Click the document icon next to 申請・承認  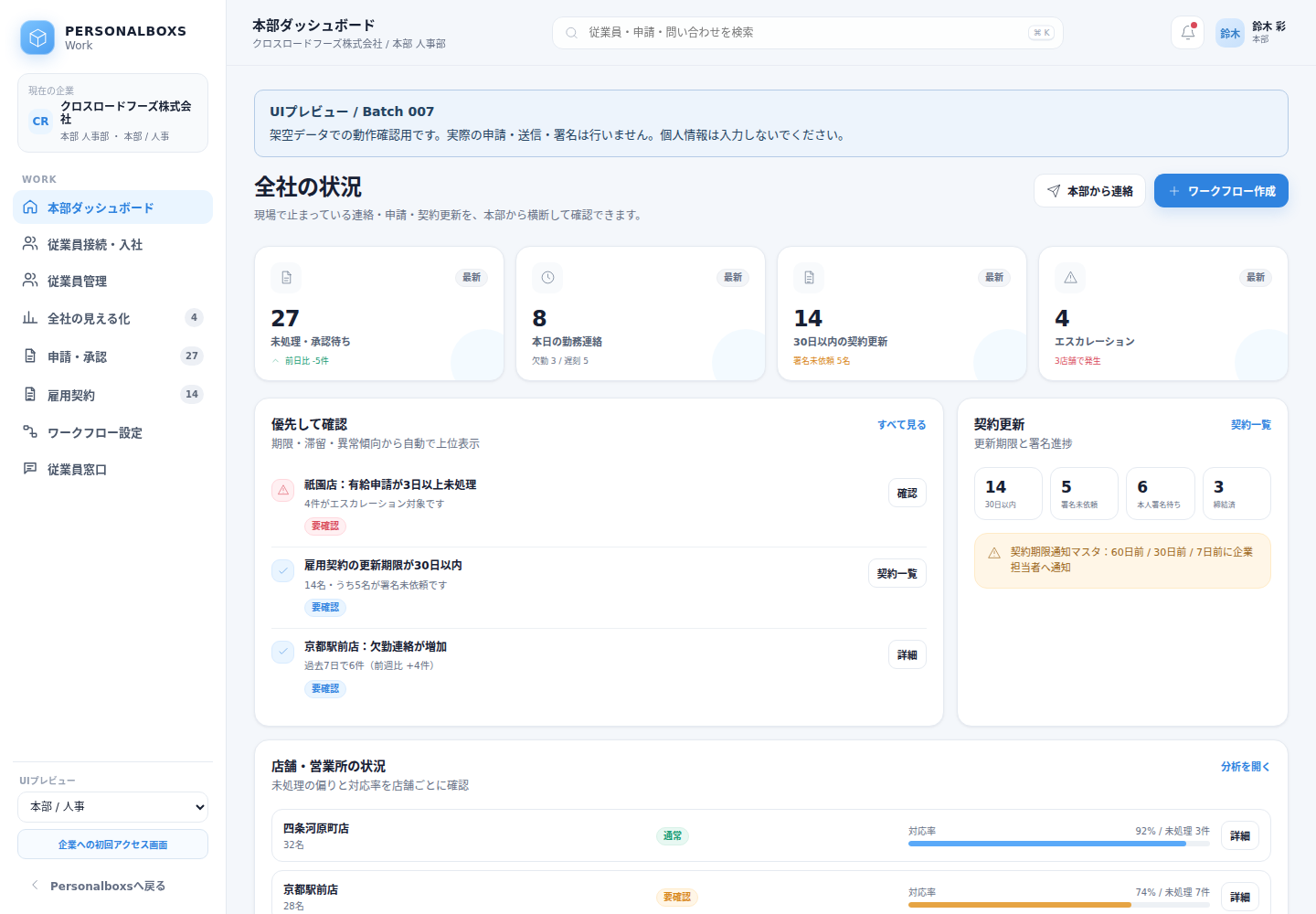tap(30, 356)
